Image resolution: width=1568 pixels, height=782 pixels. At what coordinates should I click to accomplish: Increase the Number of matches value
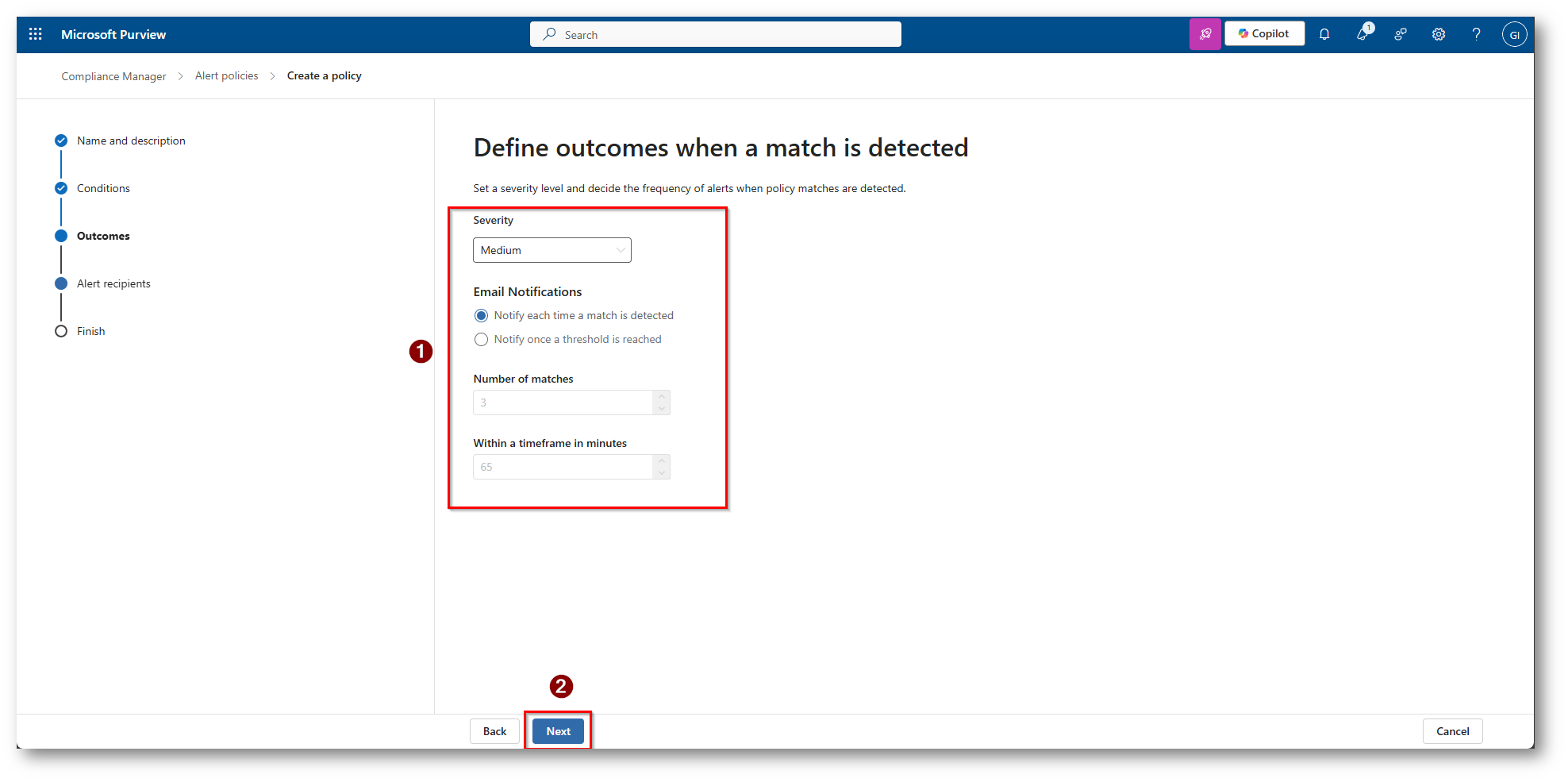pos(662,396)
